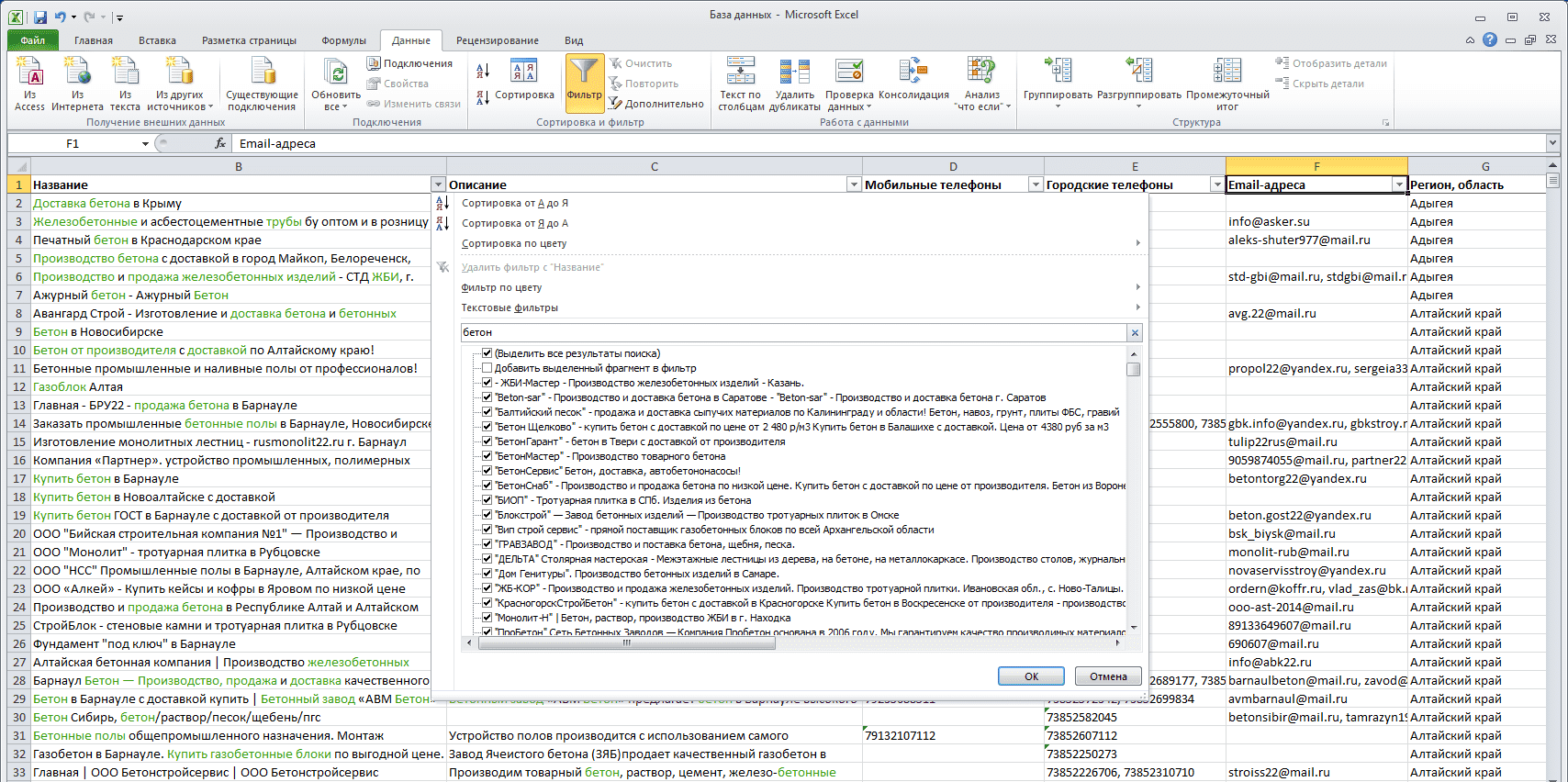The width and height of the screenshot is (1568, 782).
Task: Click the Save icon in quick access toolbar
Action: [x=40, y=17]
